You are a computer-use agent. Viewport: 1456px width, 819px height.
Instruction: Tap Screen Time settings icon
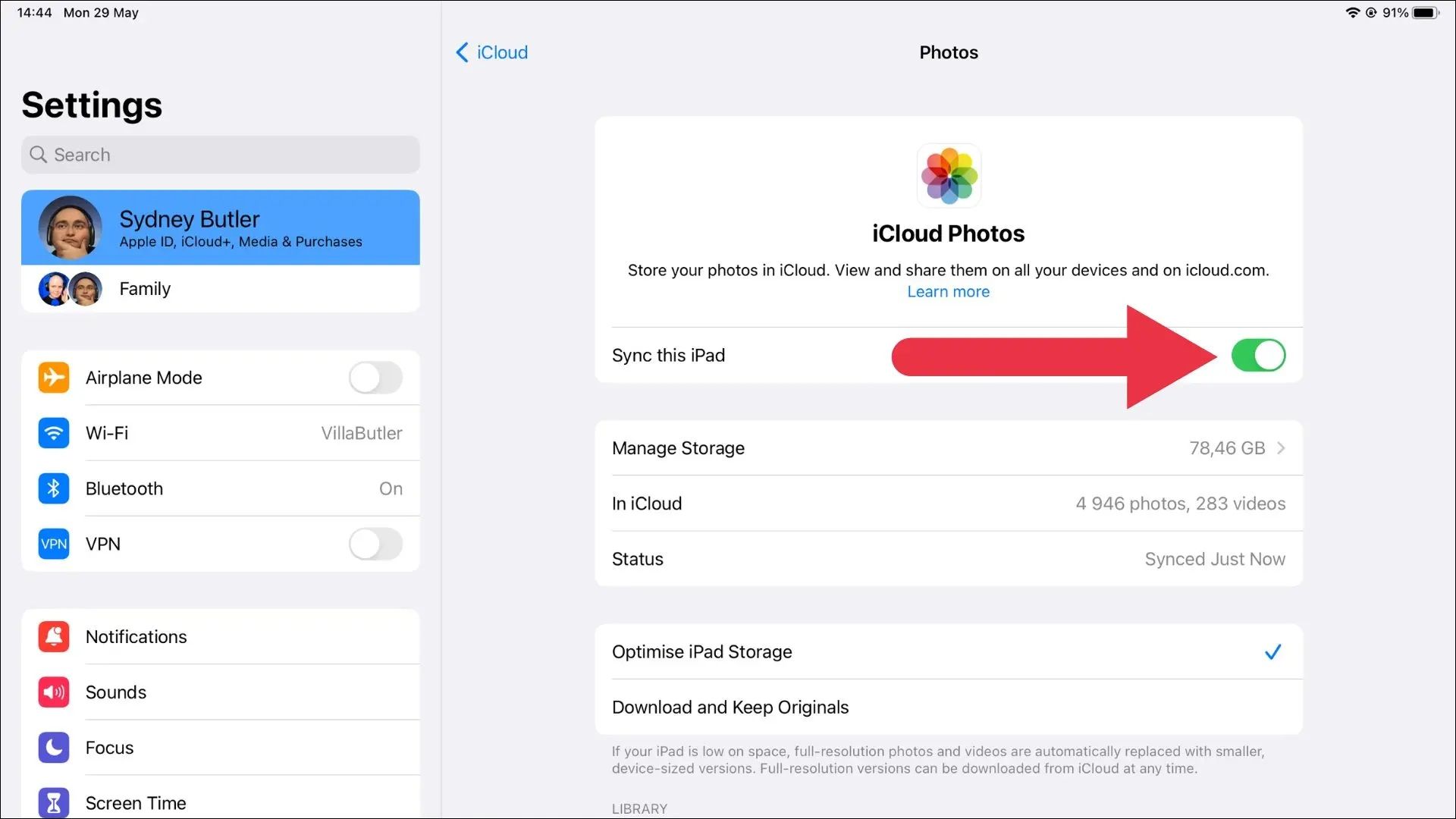click(53, 801)
